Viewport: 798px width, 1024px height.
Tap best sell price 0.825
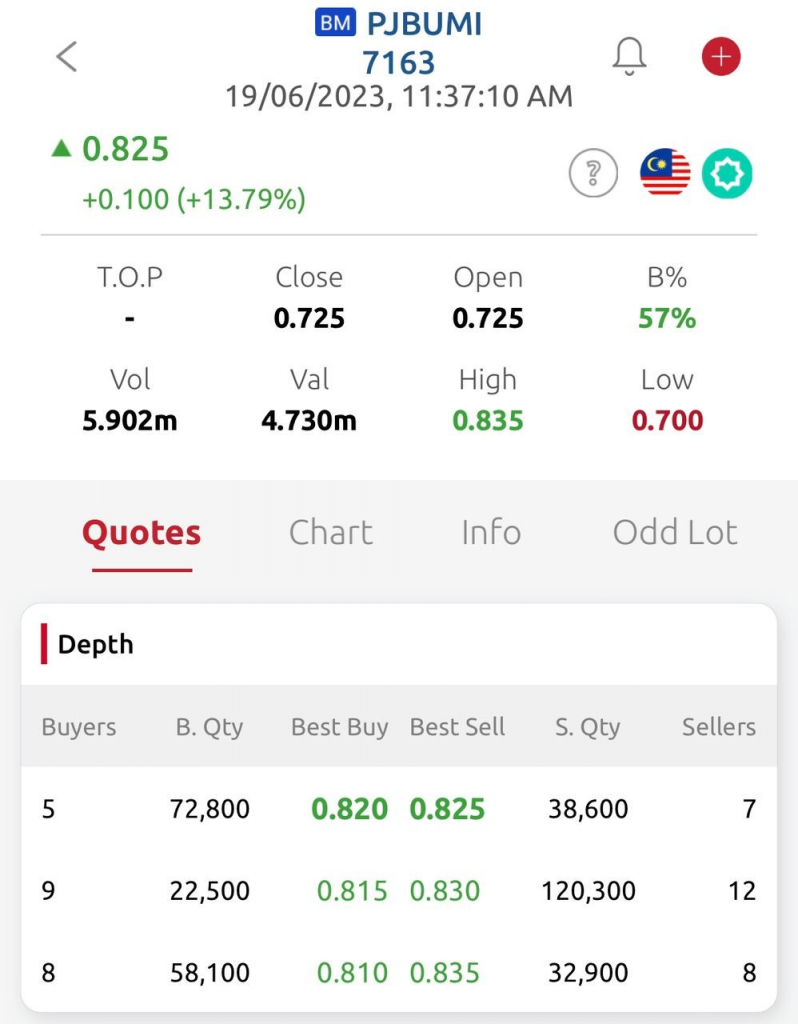pyautogui.click(x=447, y=809)
